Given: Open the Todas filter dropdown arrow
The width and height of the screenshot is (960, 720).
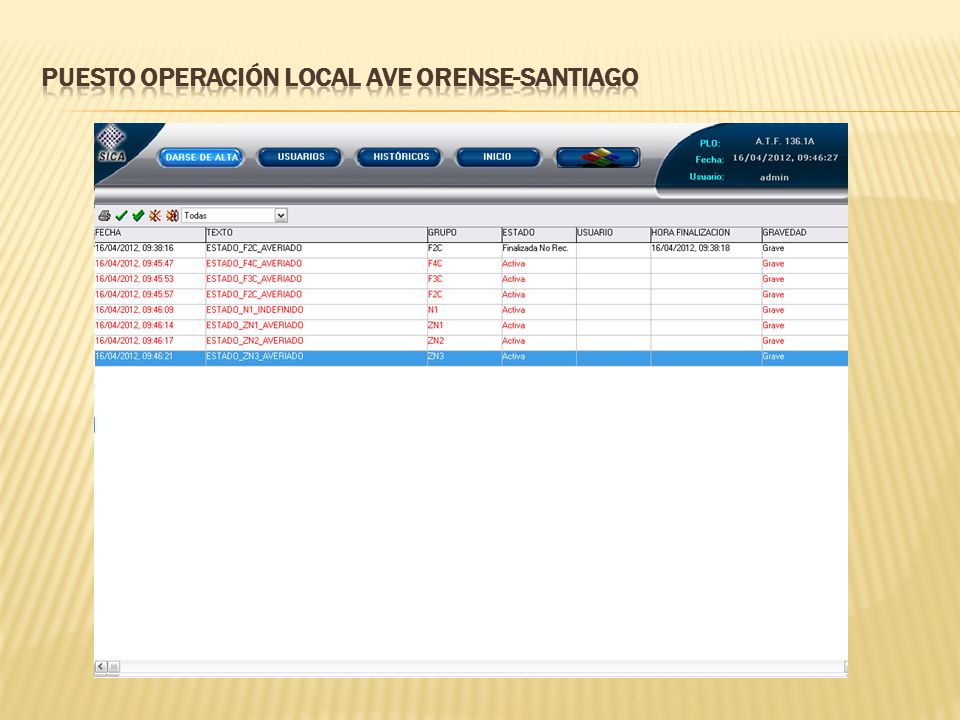Looking at the screenshot, I should [x=281, y=216].
